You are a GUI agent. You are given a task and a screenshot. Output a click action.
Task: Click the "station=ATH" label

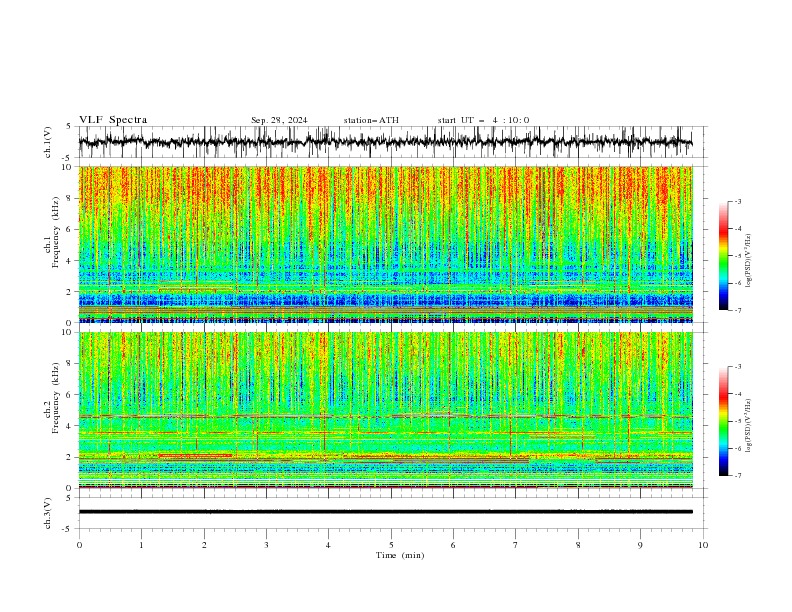point(371,120)
